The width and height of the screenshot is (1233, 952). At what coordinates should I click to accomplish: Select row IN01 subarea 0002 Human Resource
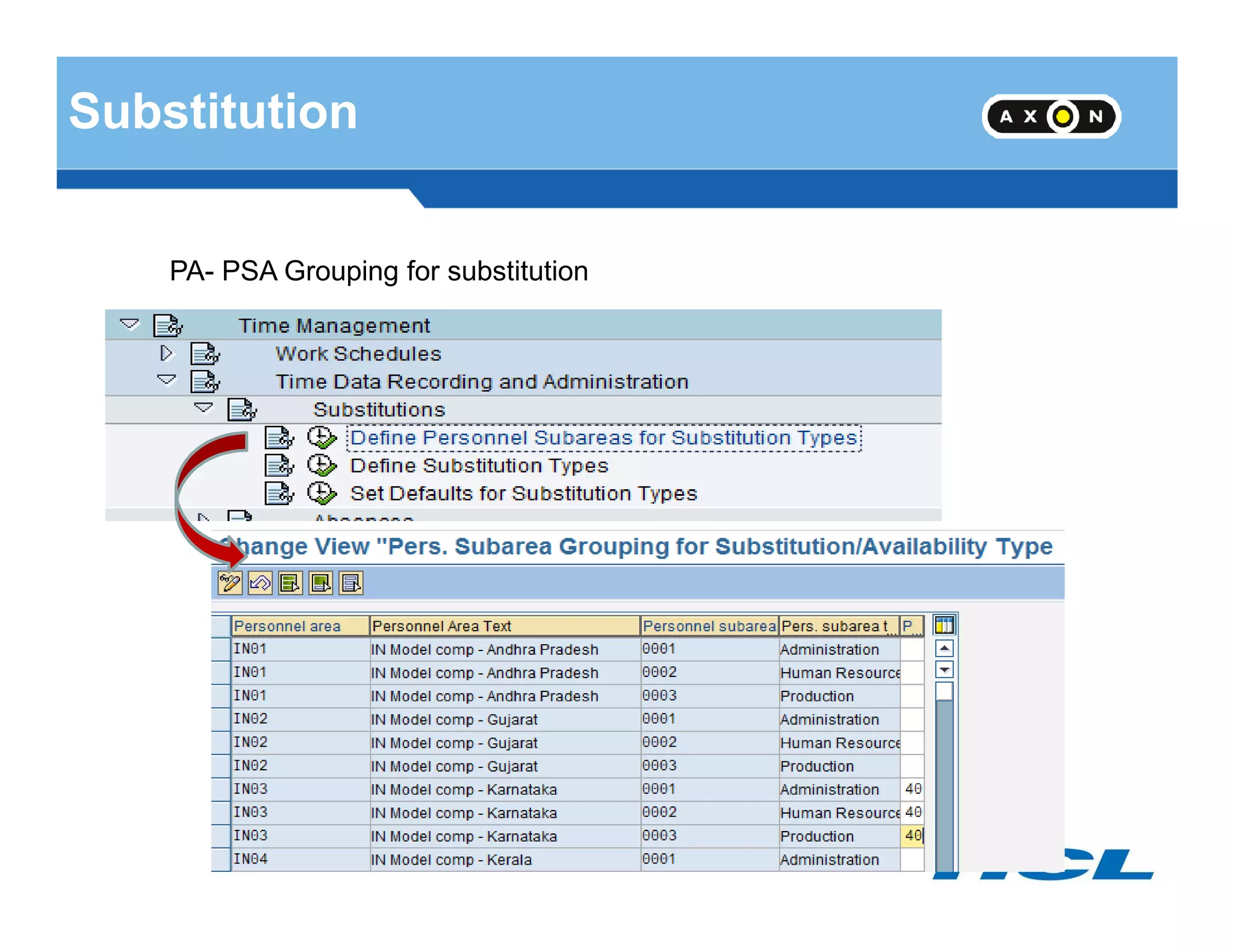tap(221, 673)
